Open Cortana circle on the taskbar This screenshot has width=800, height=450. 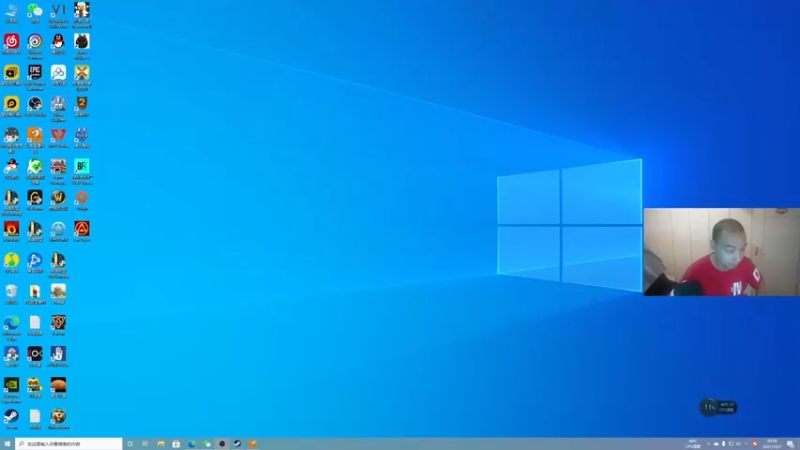[130, 444]
